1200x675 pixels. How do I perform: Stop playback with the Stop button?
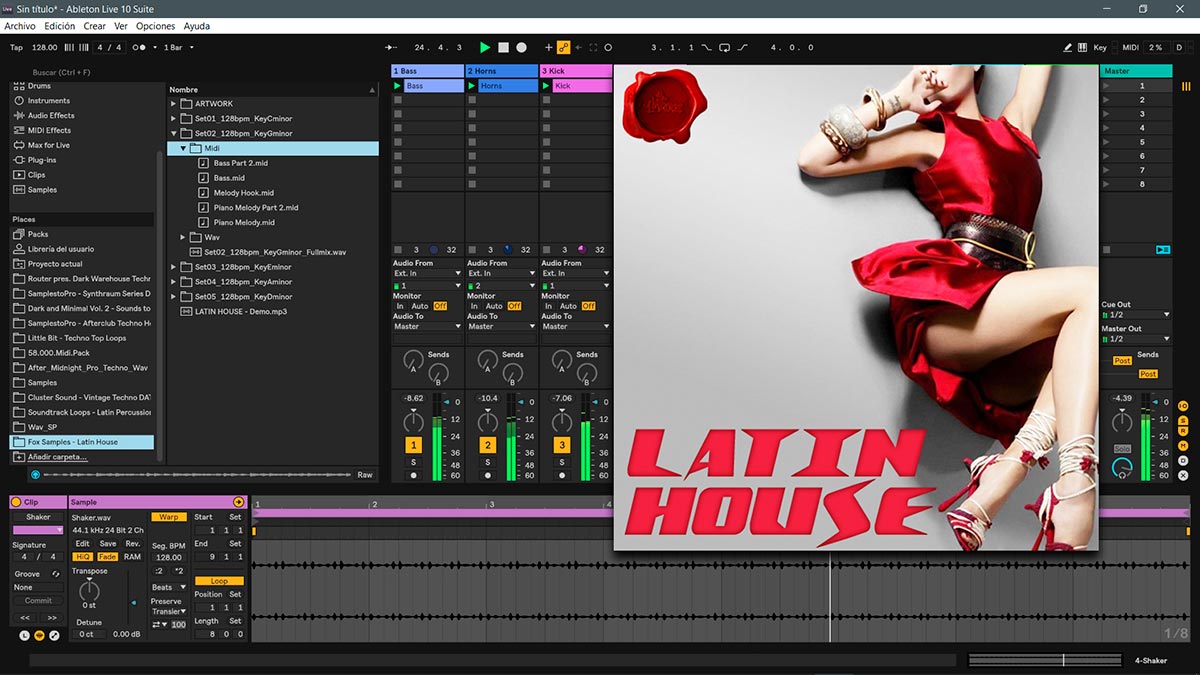click(x=504, y=47)
